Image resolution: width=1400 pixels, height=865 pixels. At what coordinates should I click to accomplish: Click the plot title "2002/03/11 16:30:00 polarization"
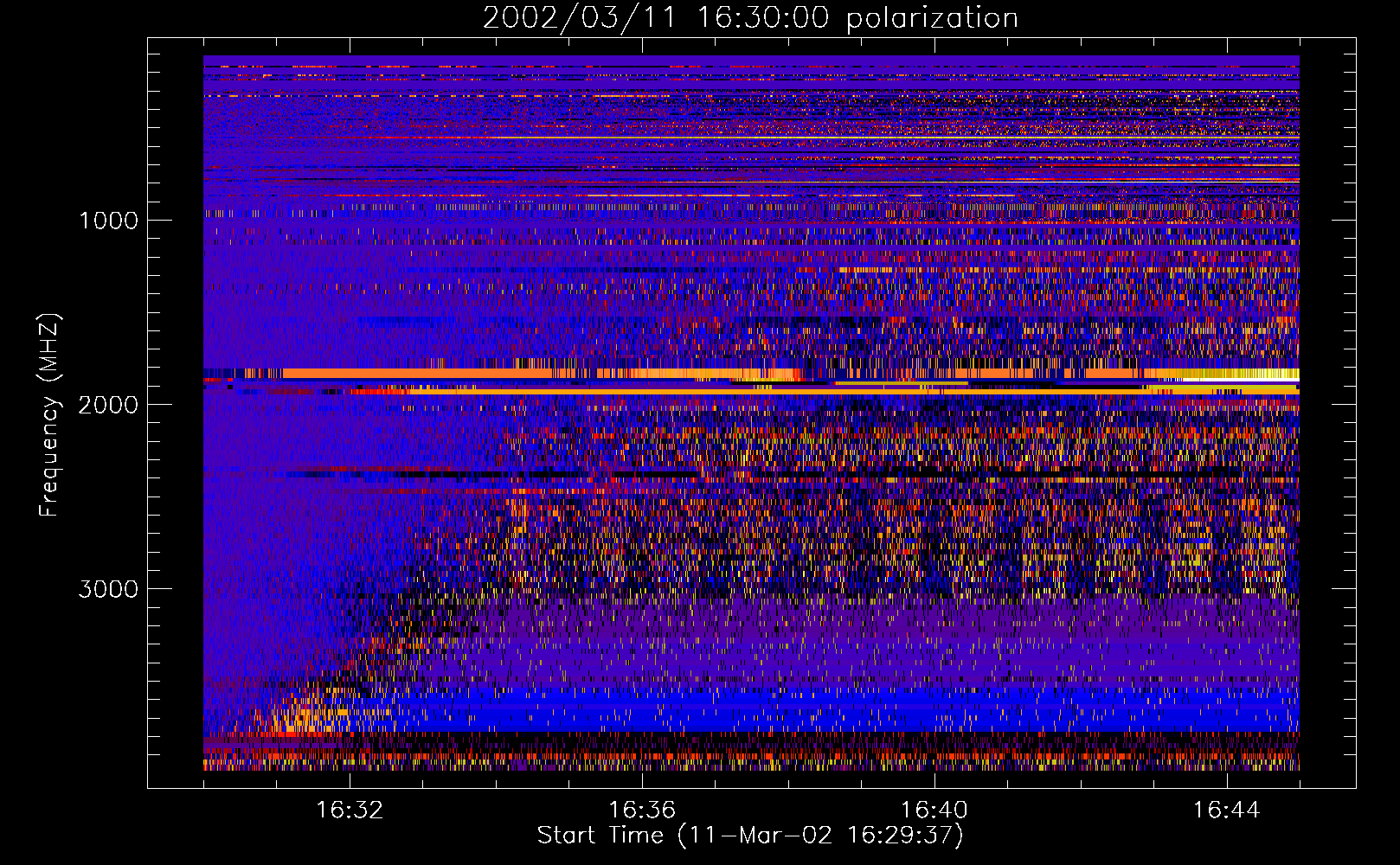(x=750, y=18)
